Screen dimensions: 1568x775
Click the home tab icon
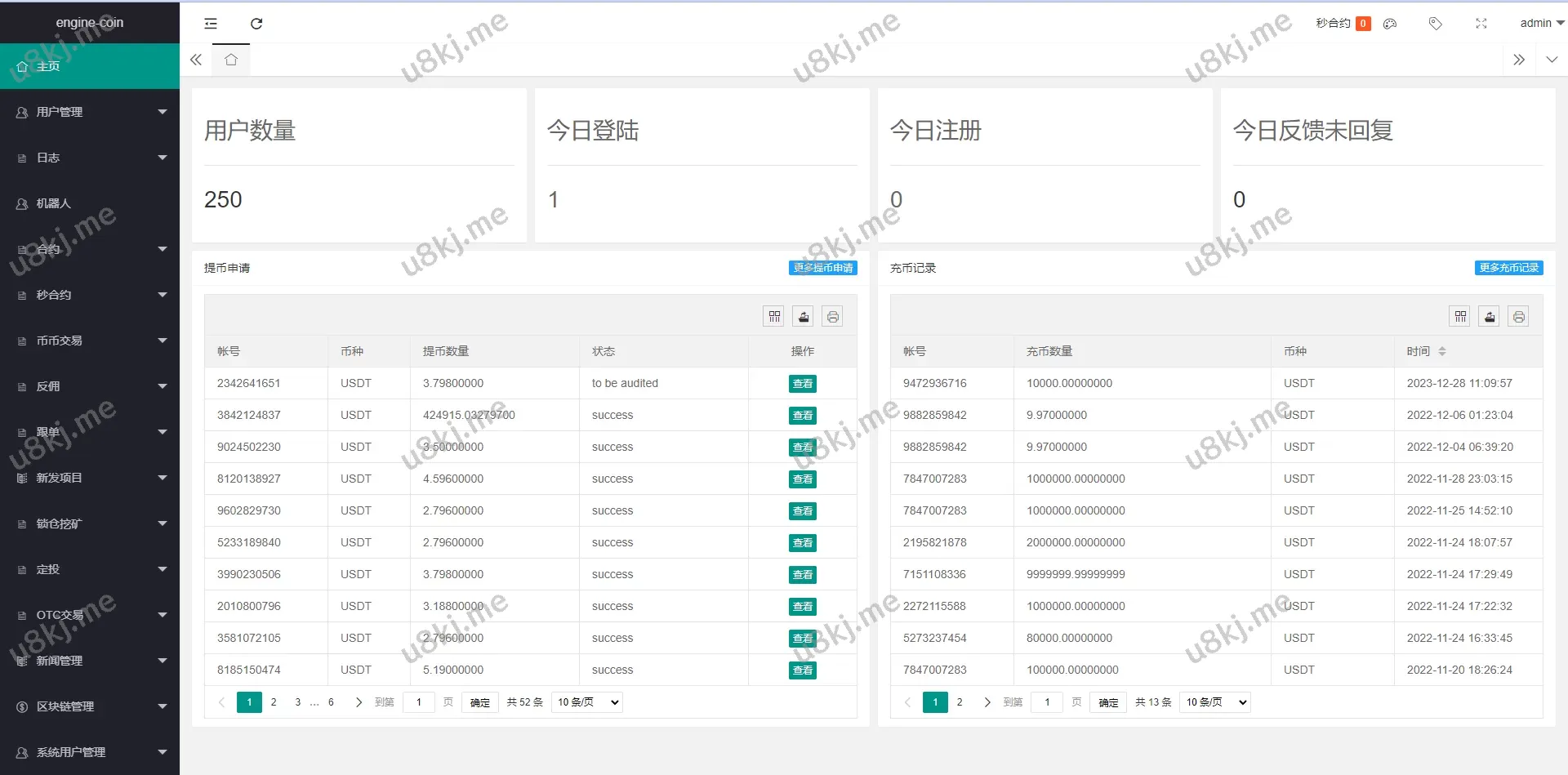click(231, 60)
